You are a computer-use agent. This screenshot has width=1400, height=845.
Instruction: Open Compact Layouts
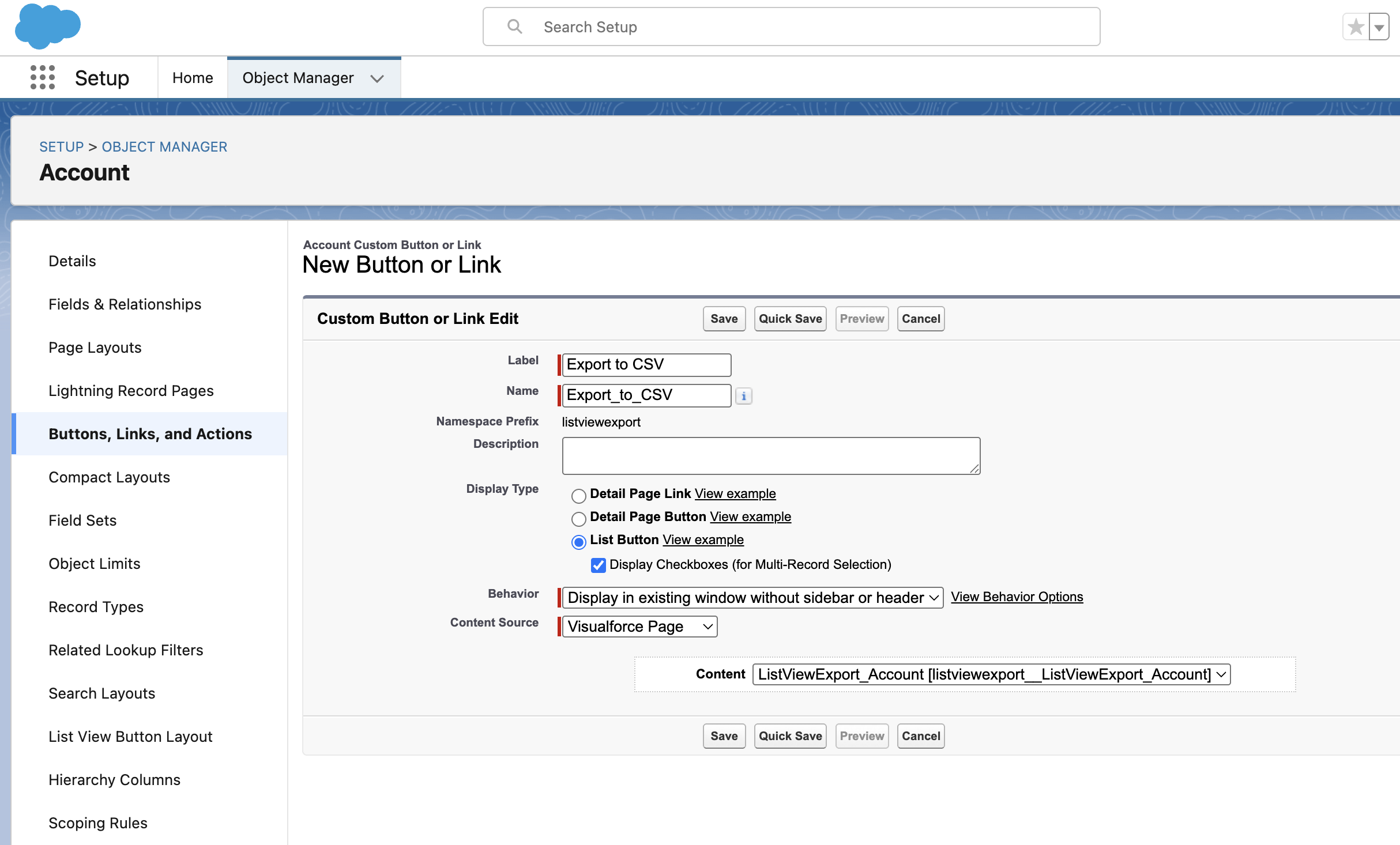(x=109, y=477)
